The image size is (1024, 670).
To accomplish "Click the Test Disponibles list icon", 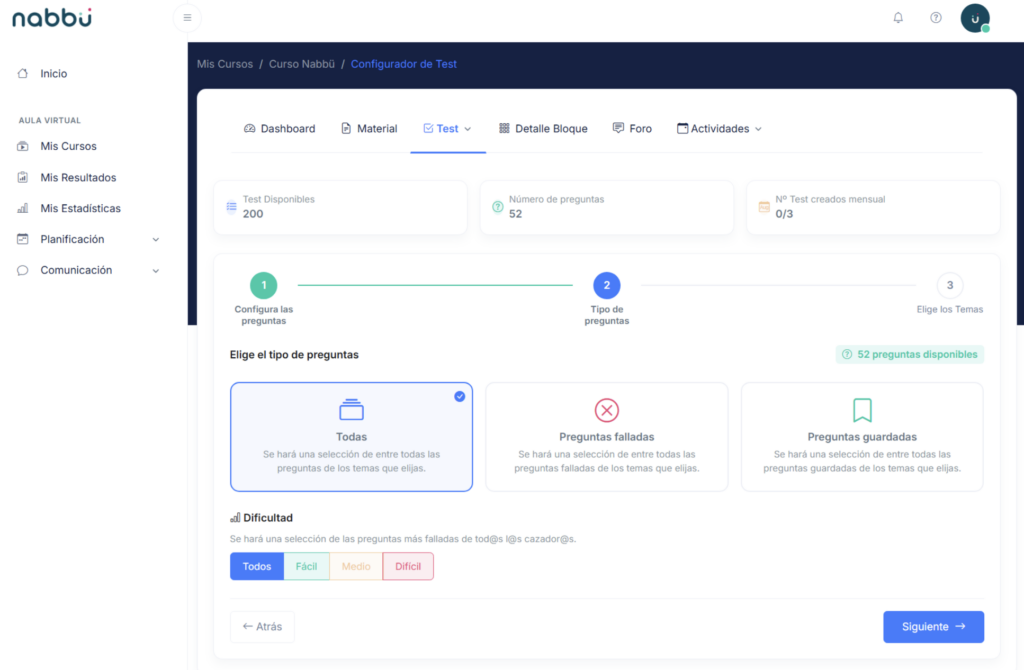I will click(x=231, y=207).
